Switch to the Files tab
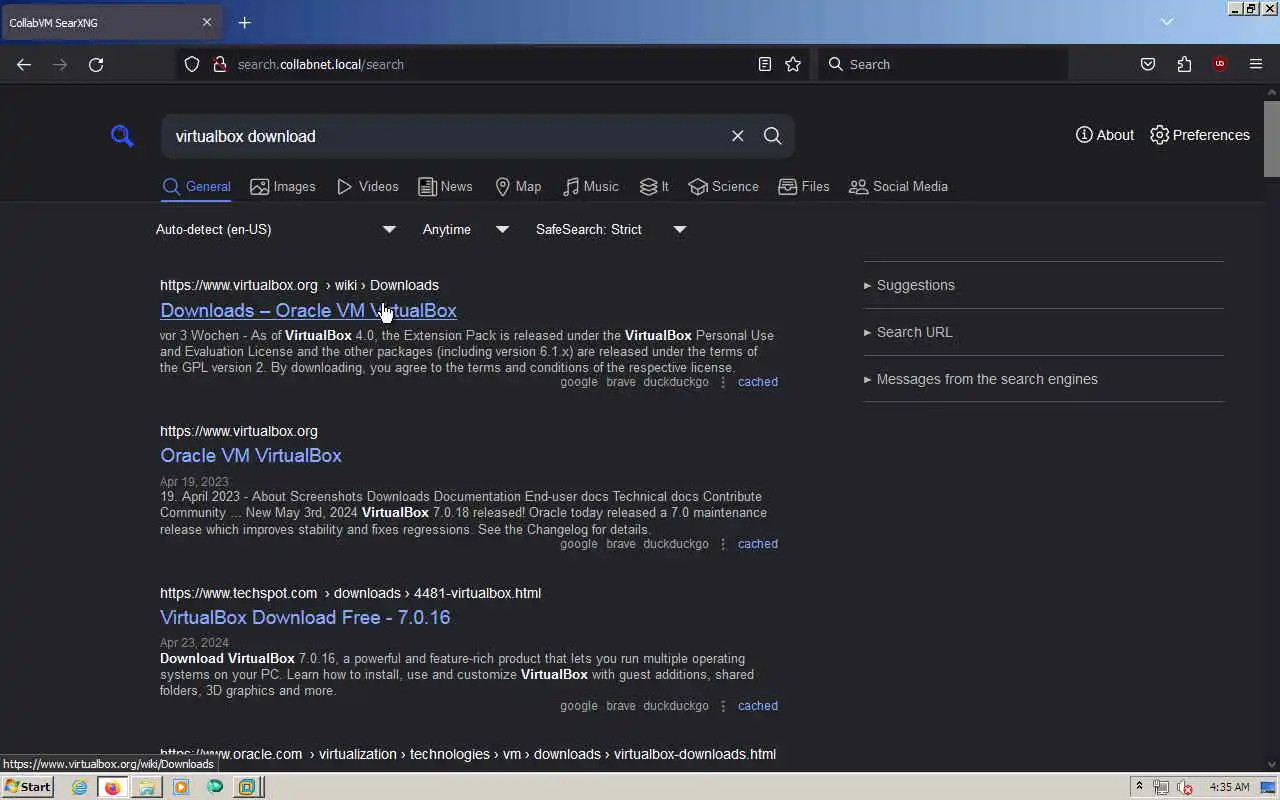Screen dimensions: 1280x800 [803, 187]
